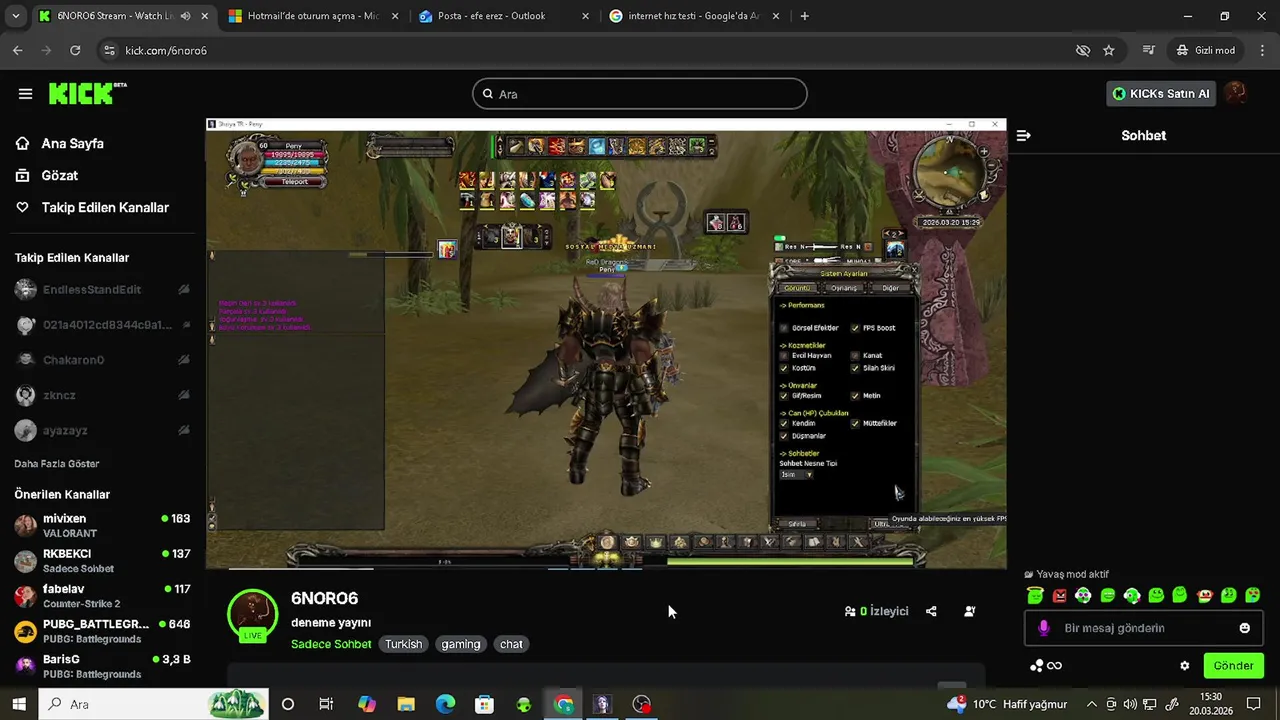The width and height of the screenshot is (1280, 720).
Task: Mute the tab audio speaker icon
Action: 185,16
